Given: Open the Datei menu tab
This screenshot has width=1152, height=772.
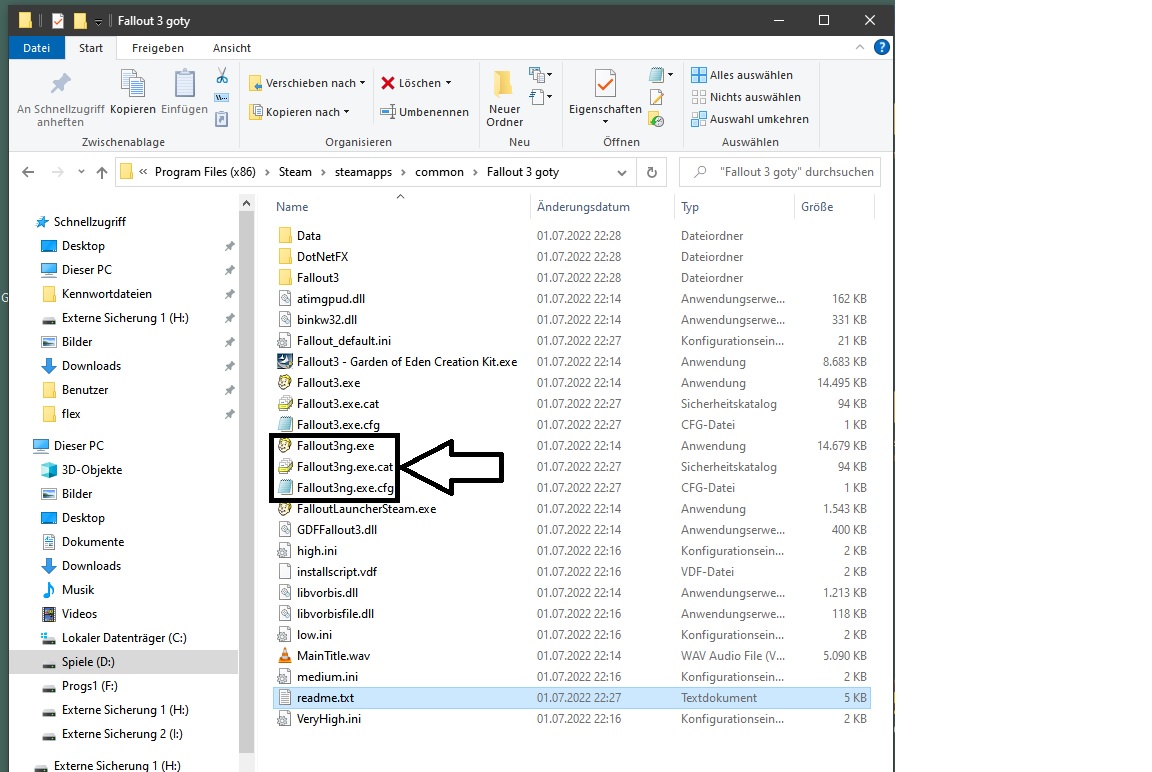Looking at the screenshot, I should click(37, 48).
